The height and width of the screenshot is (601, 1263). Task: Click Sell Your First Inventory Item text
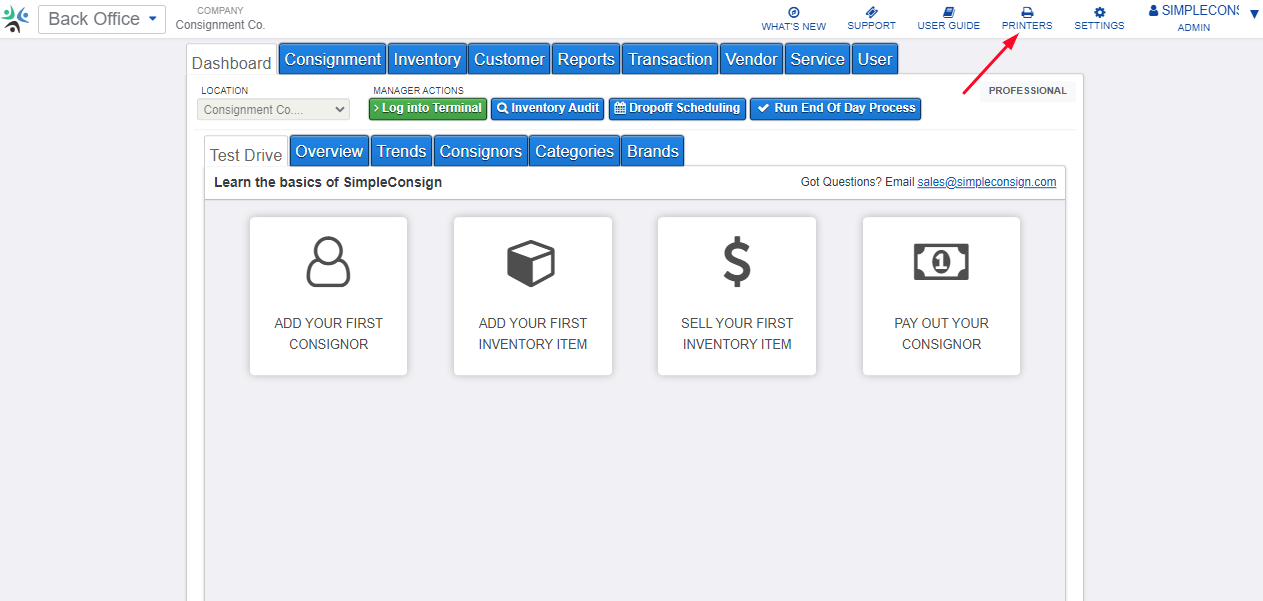(737, 334)
